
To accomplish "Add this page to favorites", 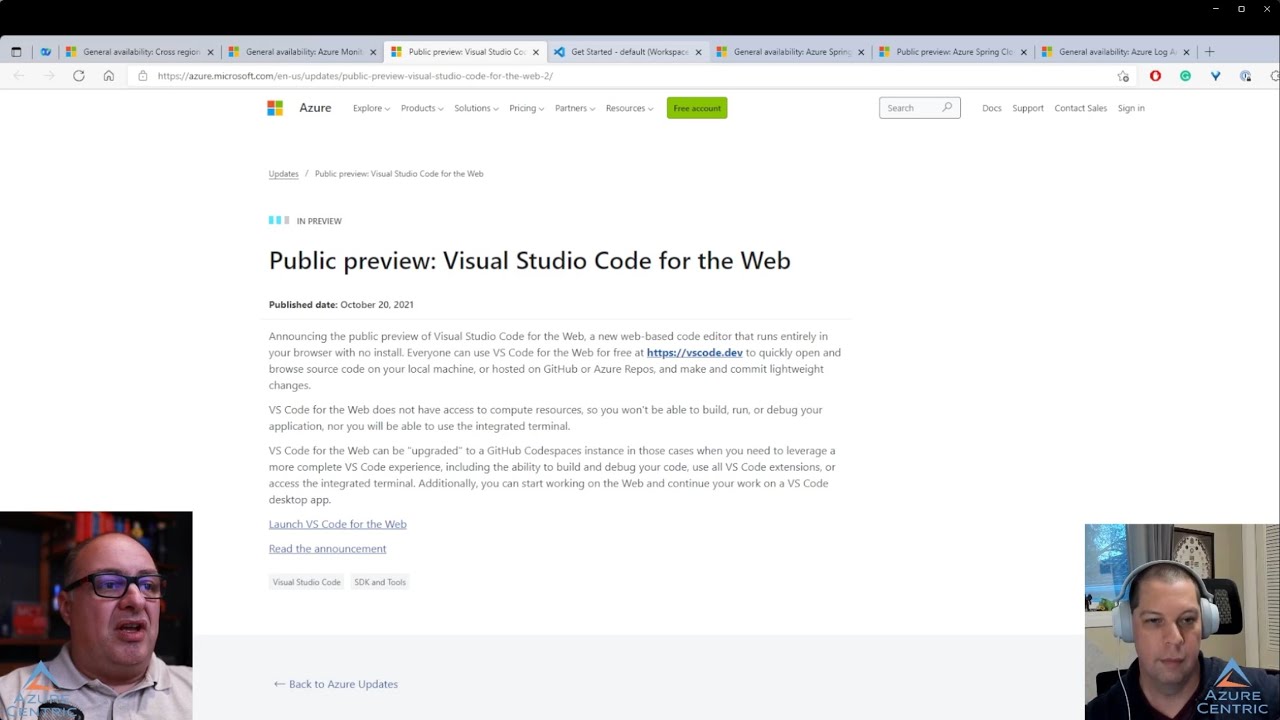I will (1123, 76).
